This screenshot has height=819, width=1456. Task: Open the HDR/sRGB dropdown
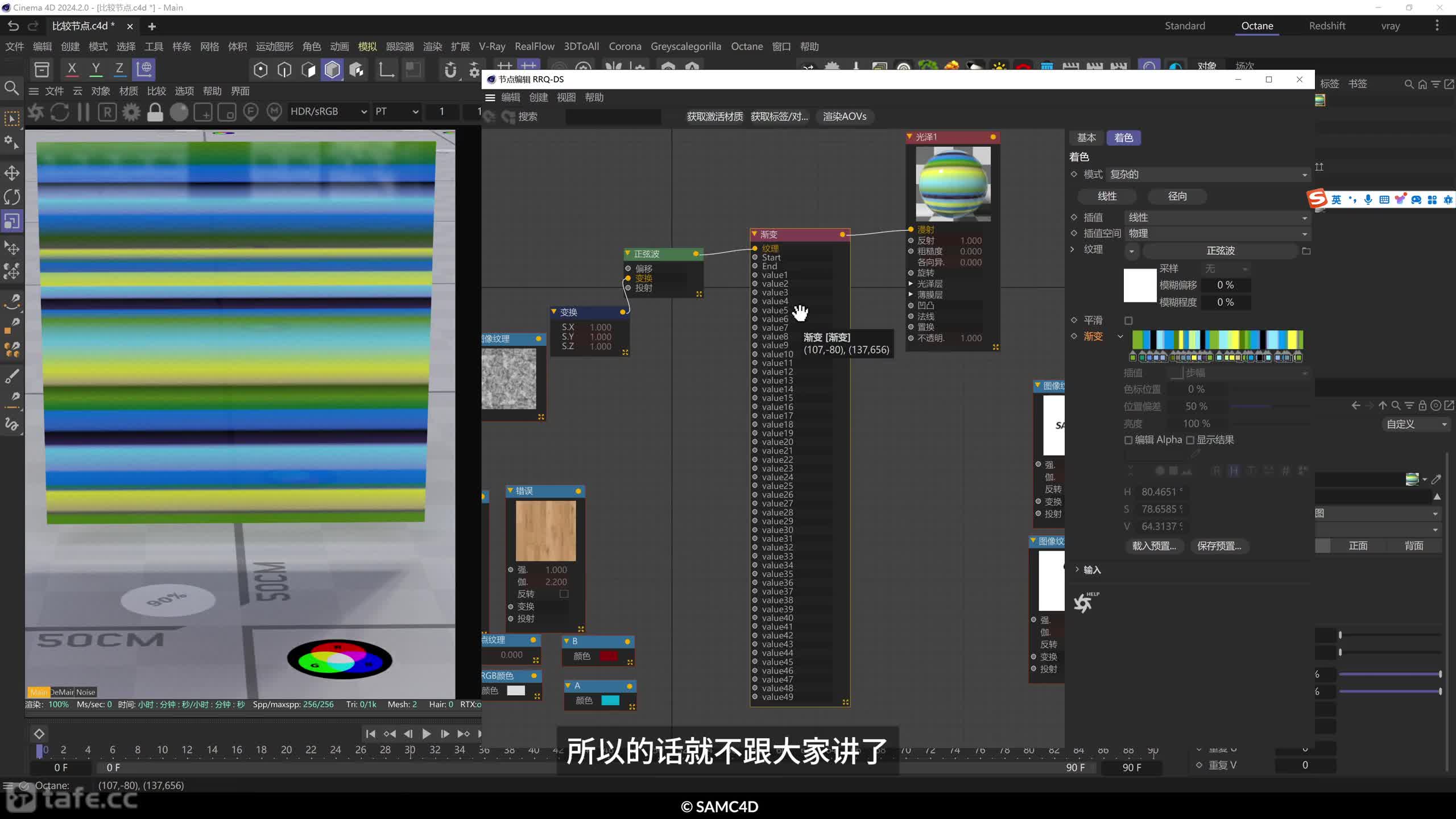(328, 112)
